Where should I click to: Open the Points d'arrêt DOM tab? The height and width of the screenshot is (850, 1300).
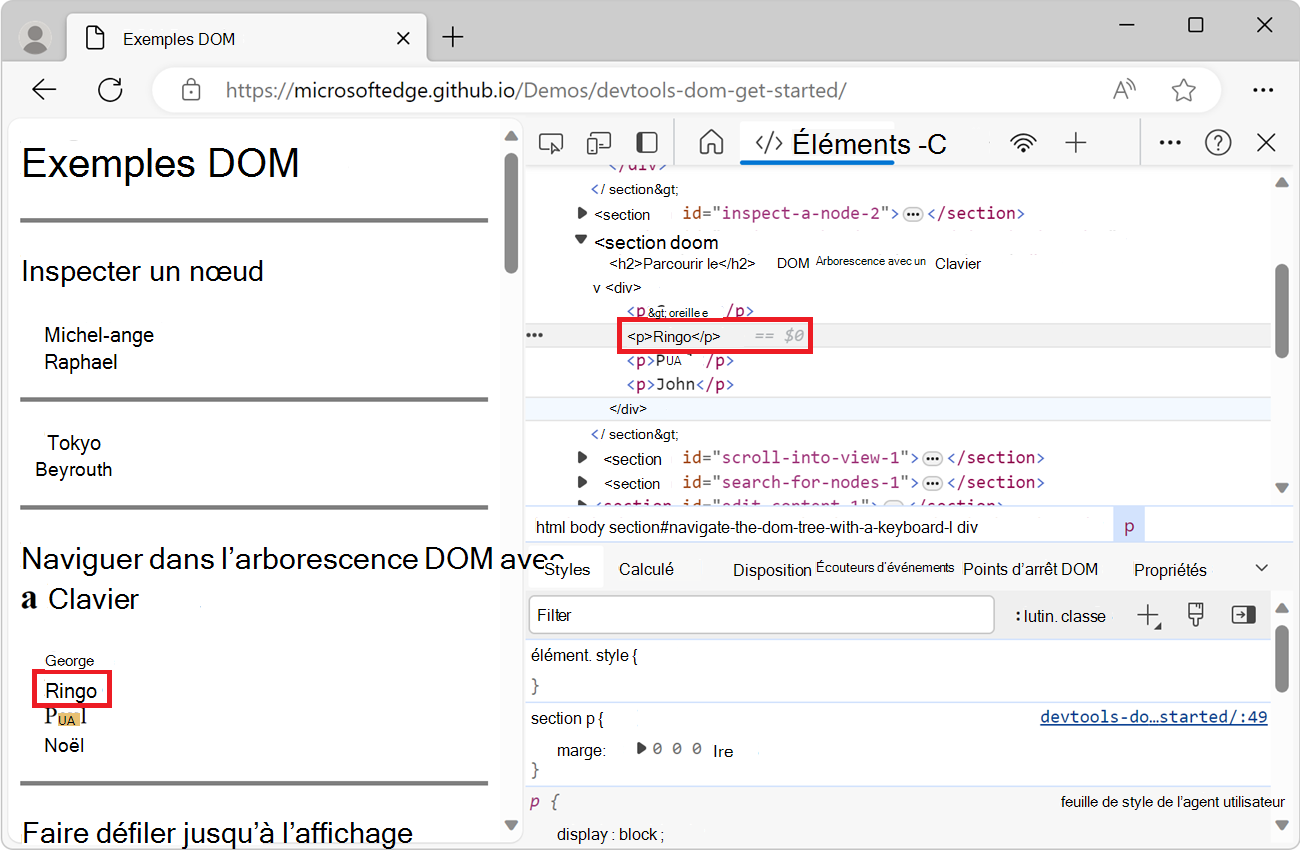pos(1030,569)
